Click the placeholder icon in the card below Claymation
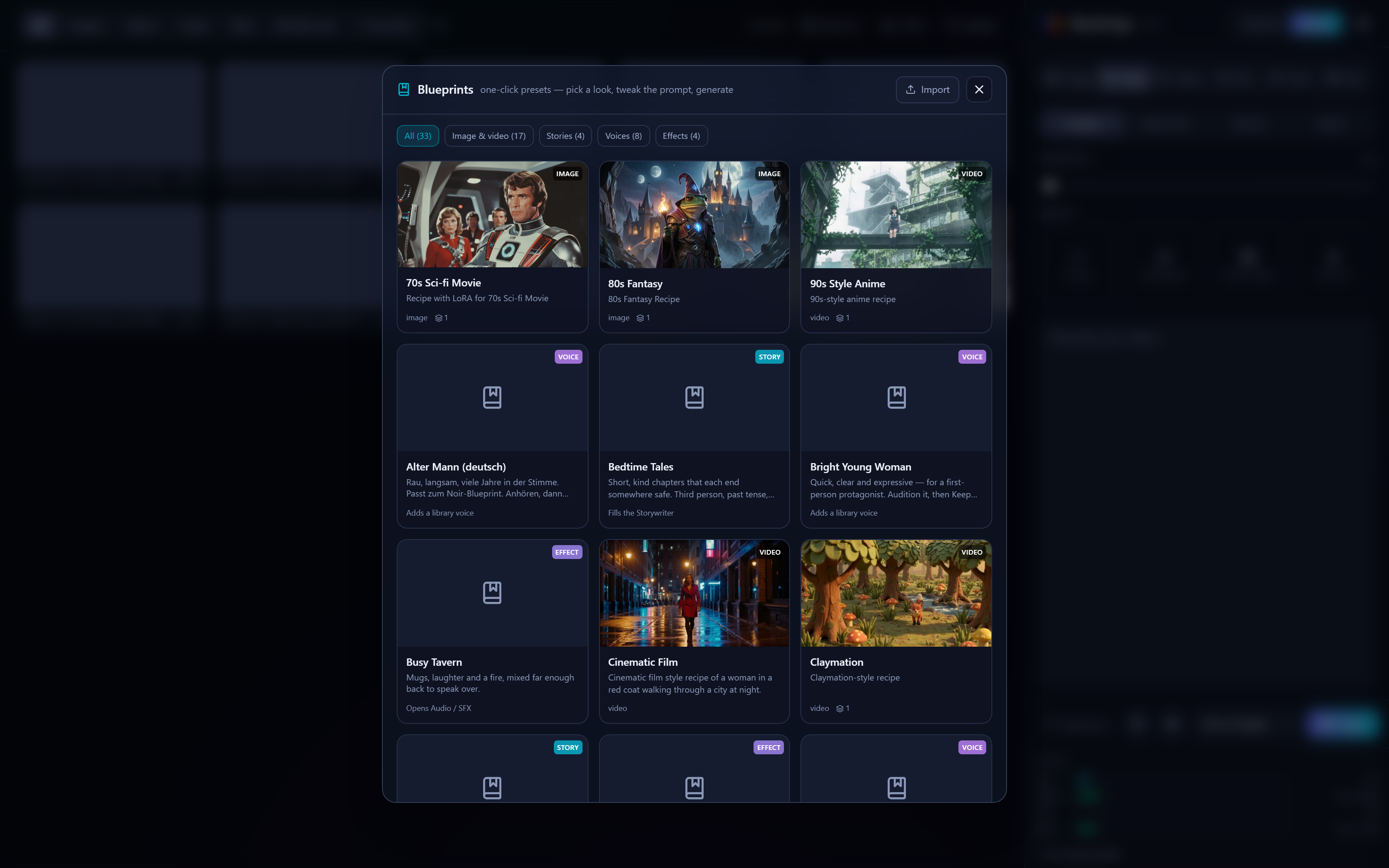1389x868 pixels. 896,788
